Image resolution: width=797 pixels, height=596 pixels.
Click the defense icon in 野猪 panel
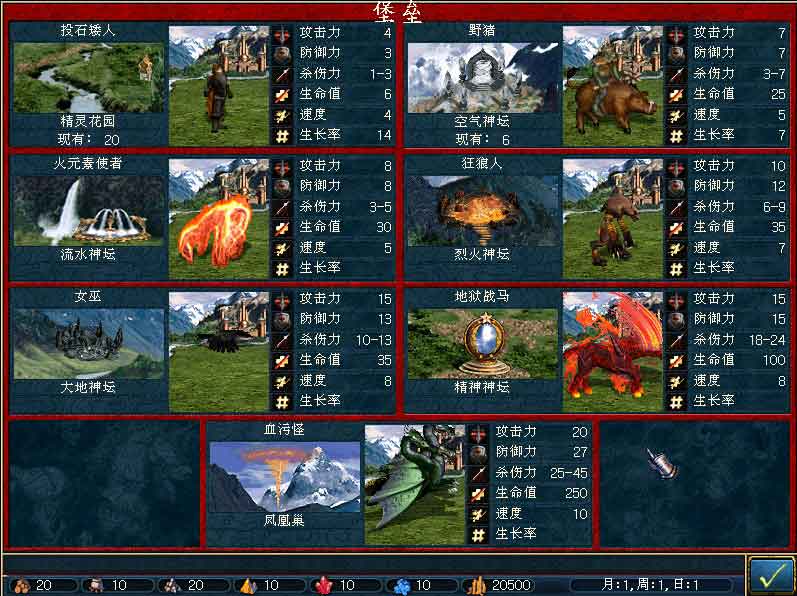pos(676,54)
